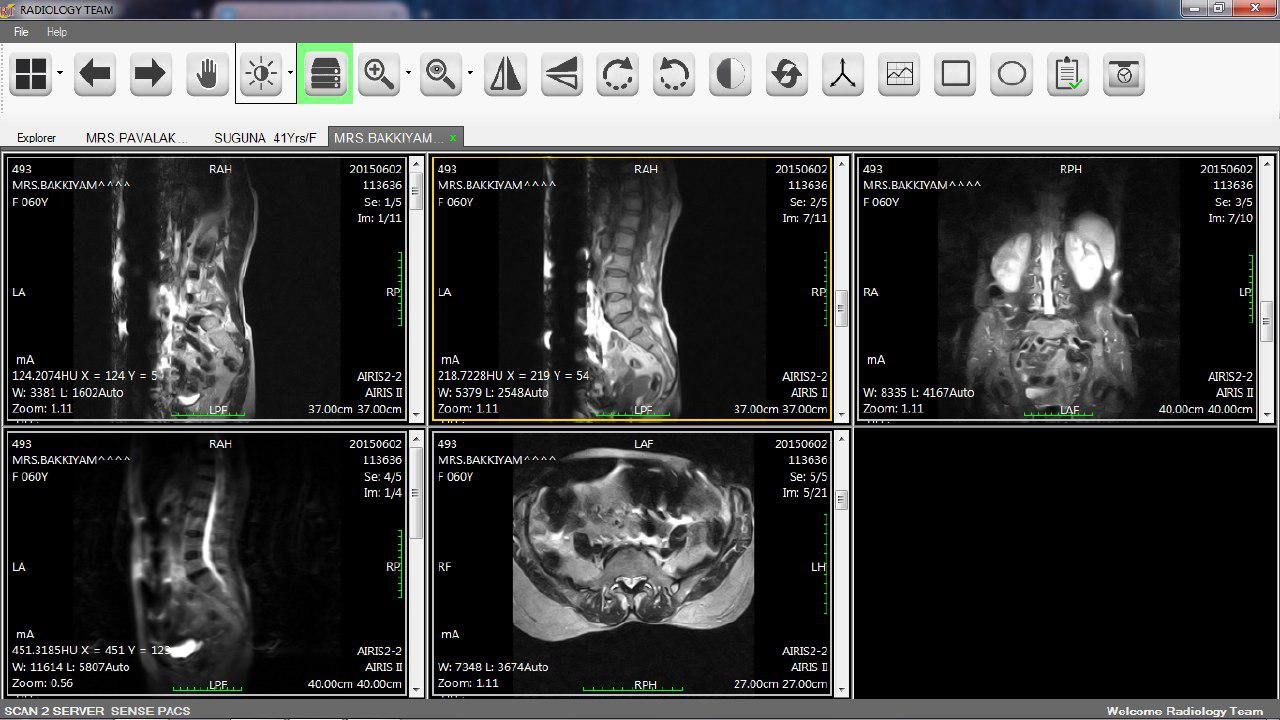
Task: Go to next image with right arrow
Action: coord(150,74)
